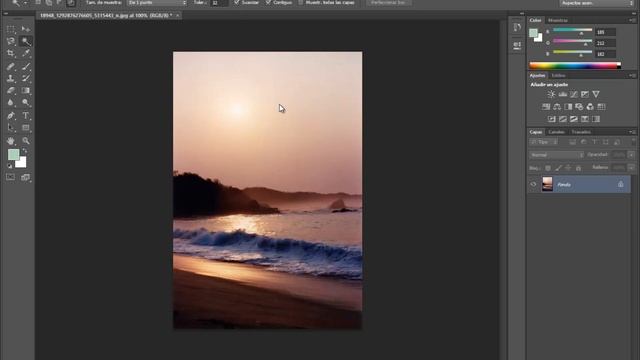640x360 pixels.
Task: Open the layer filter Tipo dropdown
Action: (544, 142)
